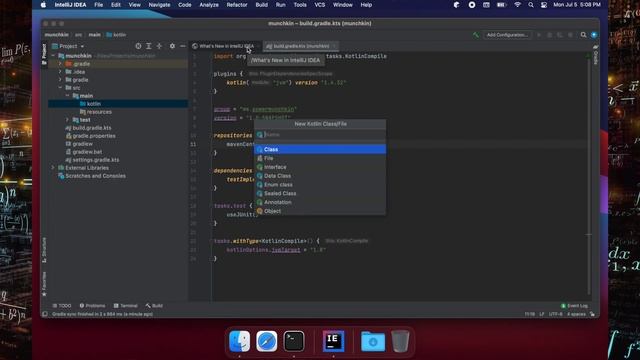Collapse the src folder
Image resolution: width=640 pixels, height=360 pixels.
[60, 88]
